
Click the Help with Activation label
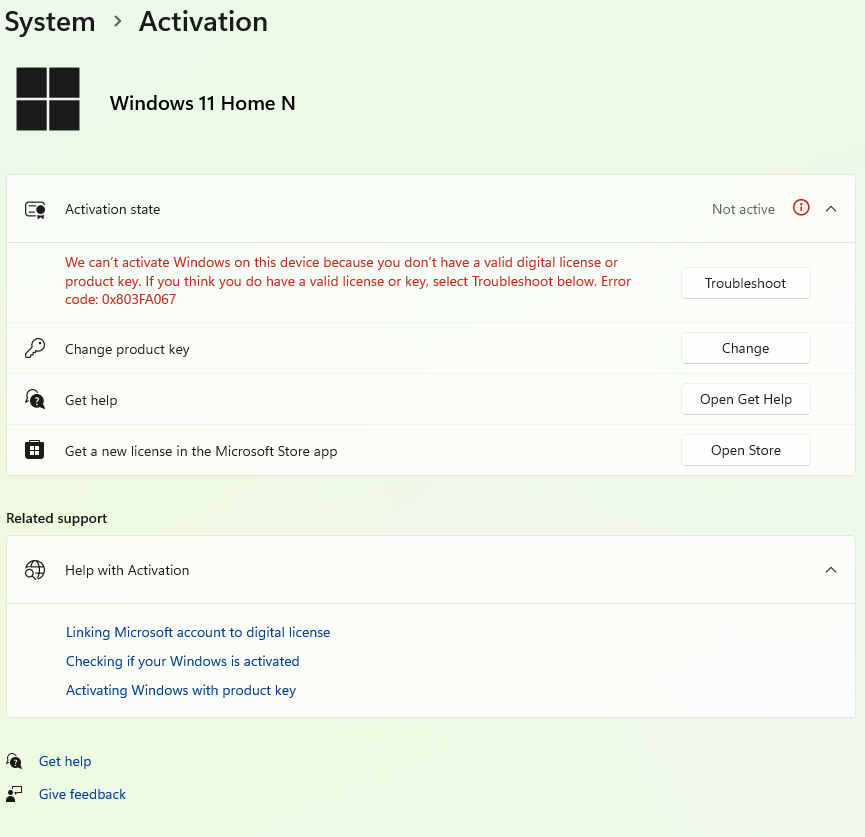click(127, 570)
